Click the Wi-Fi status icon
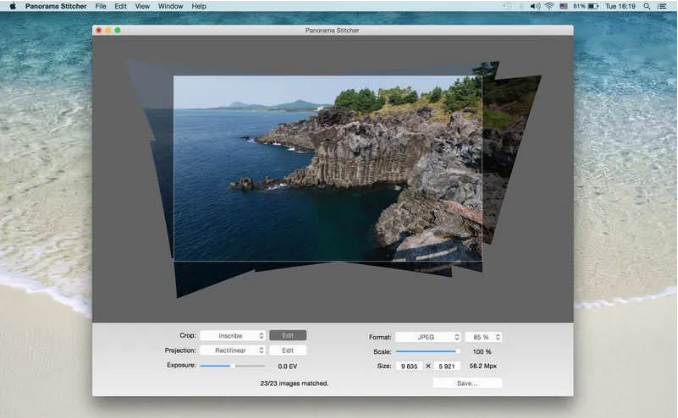Image resolution: width=678 pixels, height=418 pixels. coord(549,6)
